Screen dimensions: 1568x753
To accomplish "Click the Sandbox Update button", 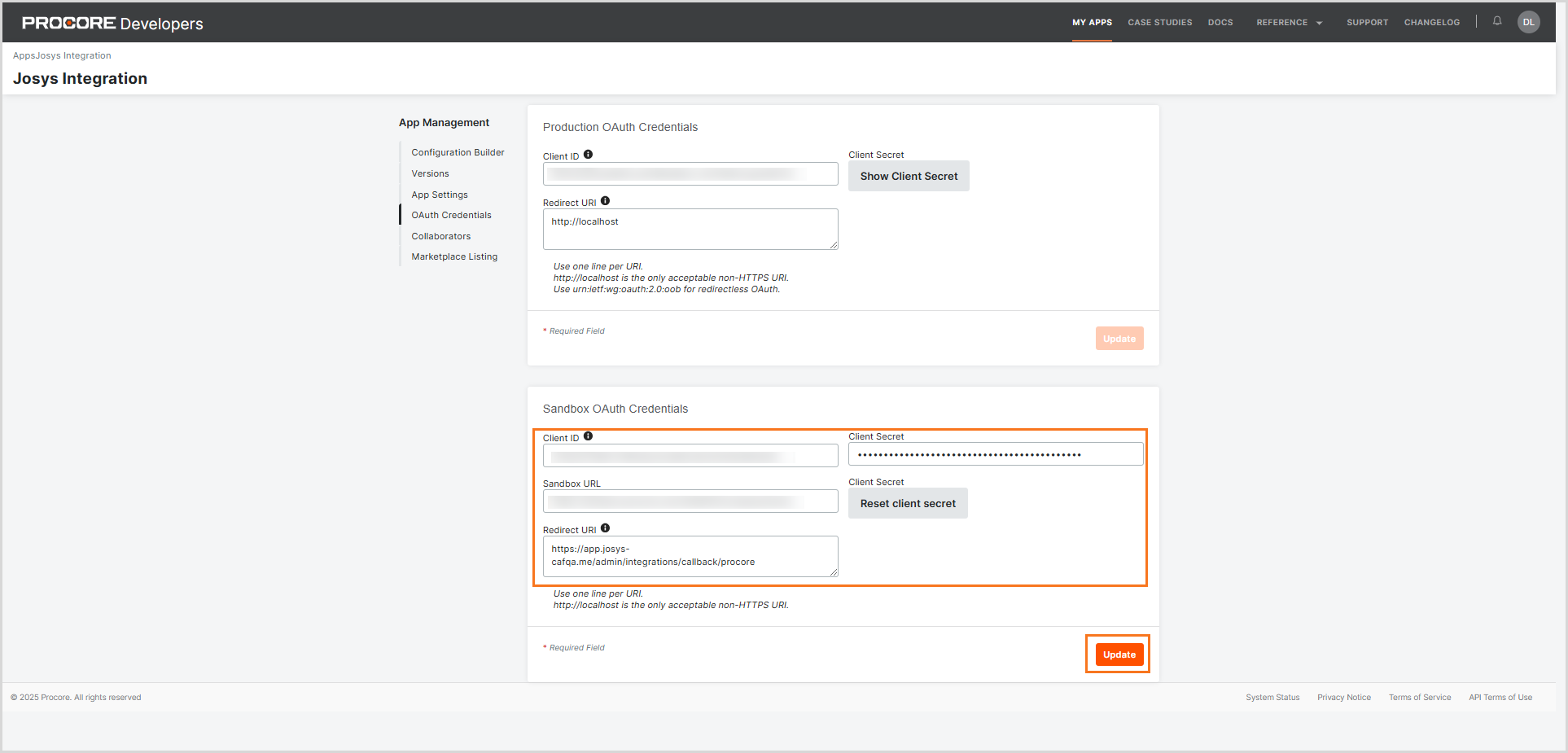I will (x=1119, y=654).
